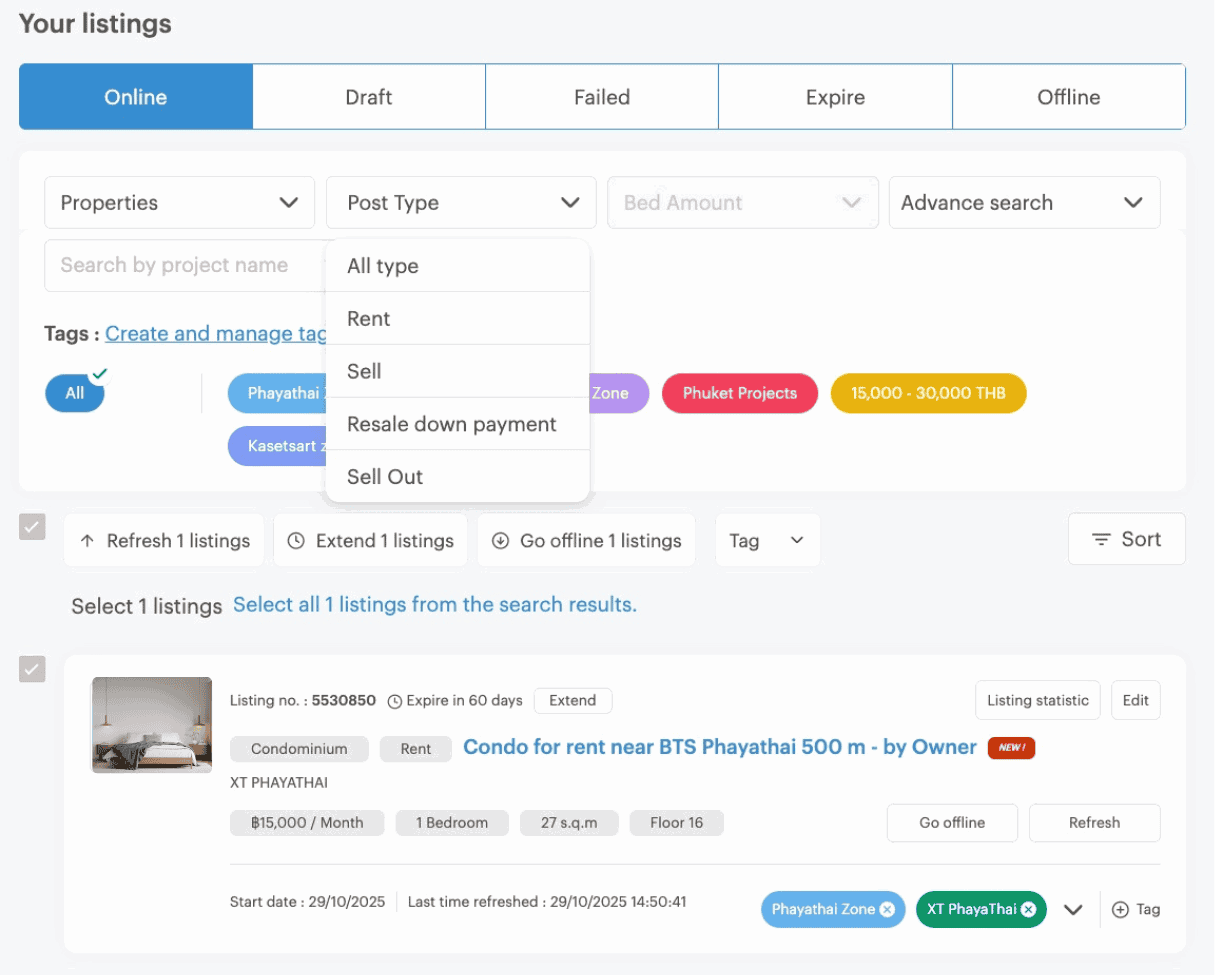Open the Create and manage tags link
Viewport: 1215px width, 975px height.
coord(215,333)
